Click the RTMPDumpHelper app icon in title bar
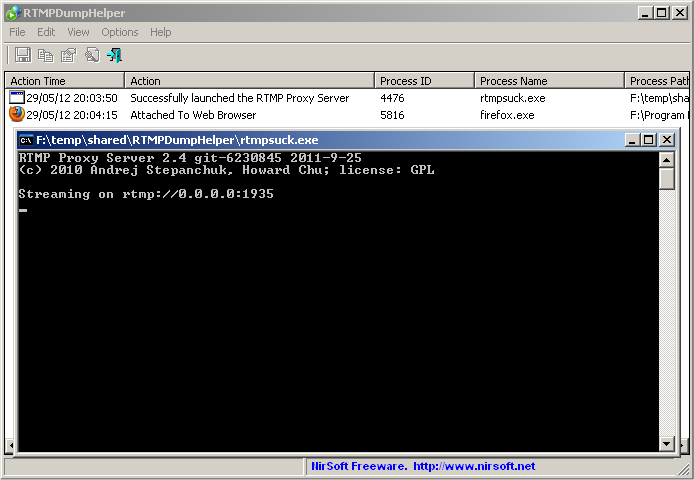 (13, 13)
